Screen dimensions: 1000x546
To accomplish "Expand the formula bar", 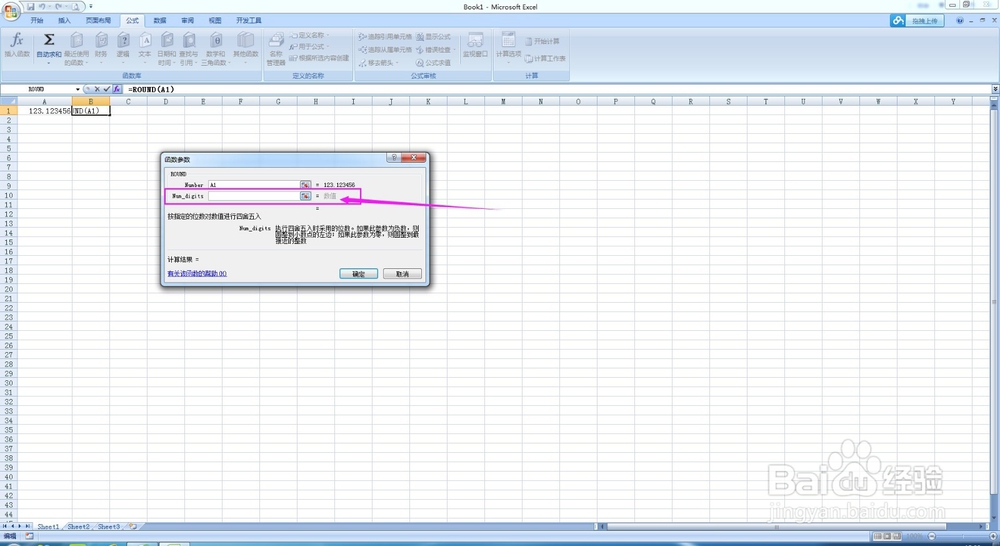I will tap(995, 89).
